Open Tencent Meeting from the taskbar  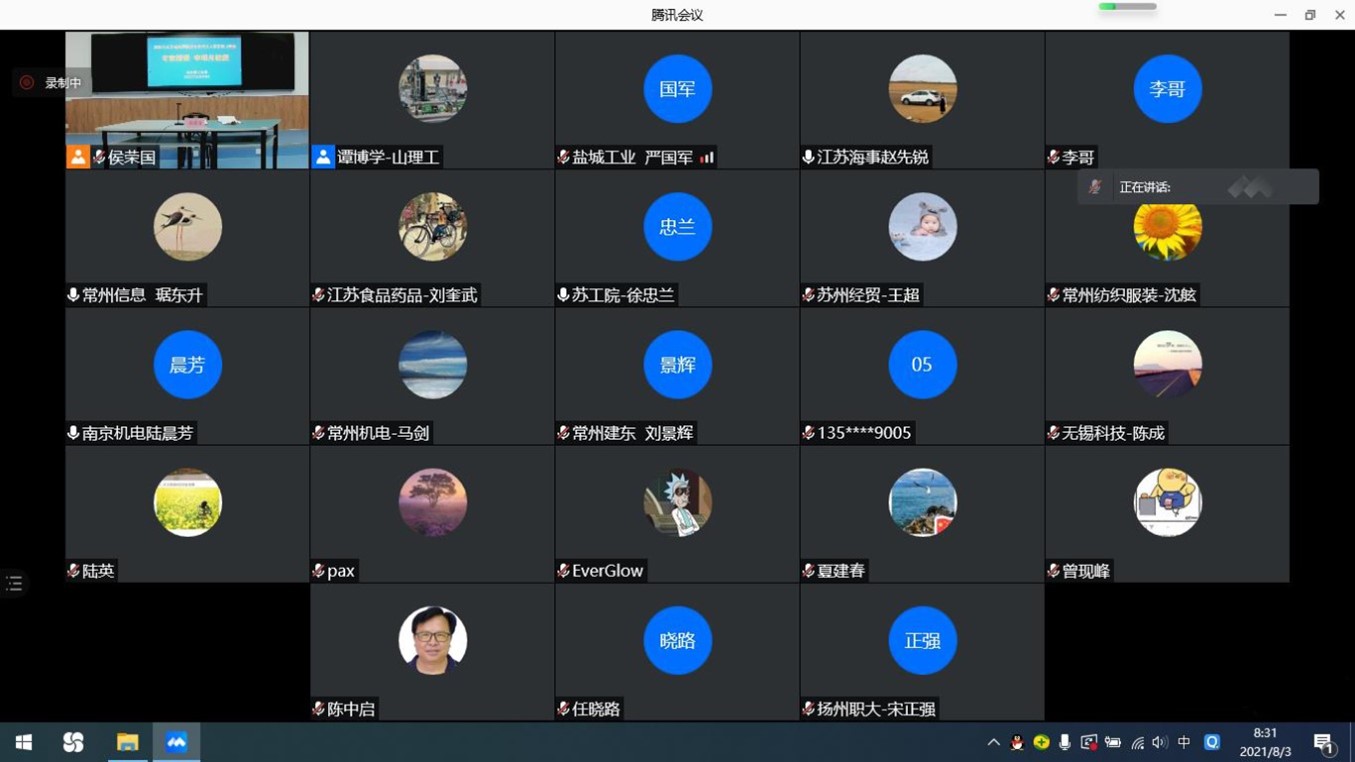click(x=176, y=743)
